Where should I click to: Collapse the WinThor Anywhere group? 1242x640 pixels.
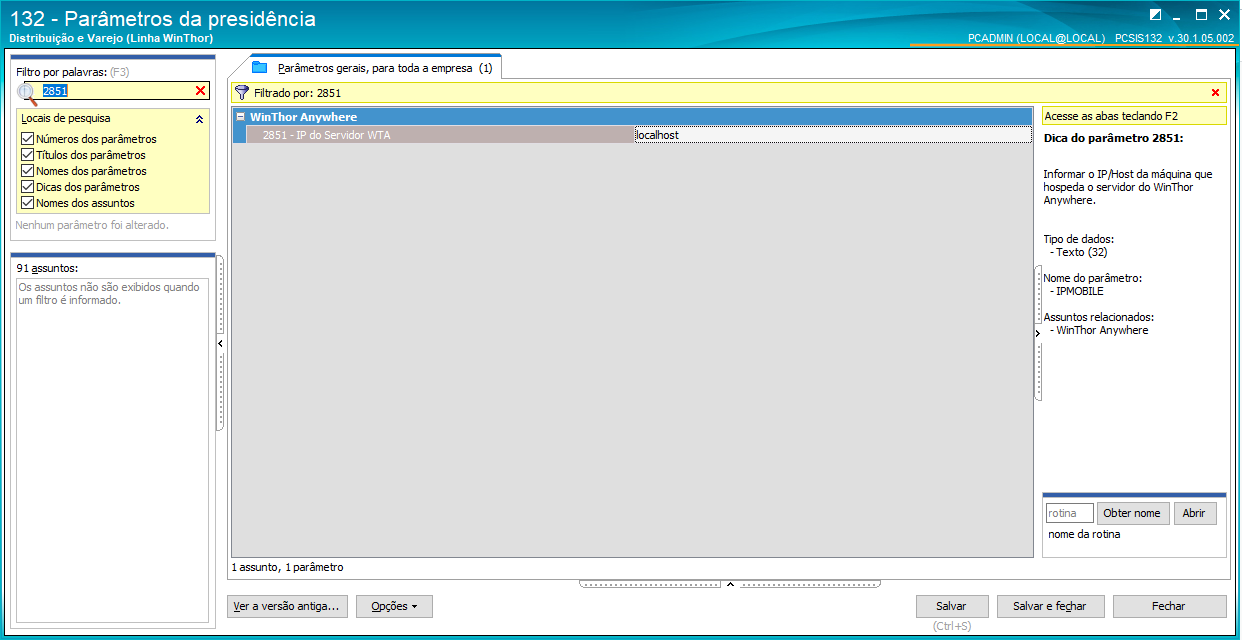(x=240, y=117)
